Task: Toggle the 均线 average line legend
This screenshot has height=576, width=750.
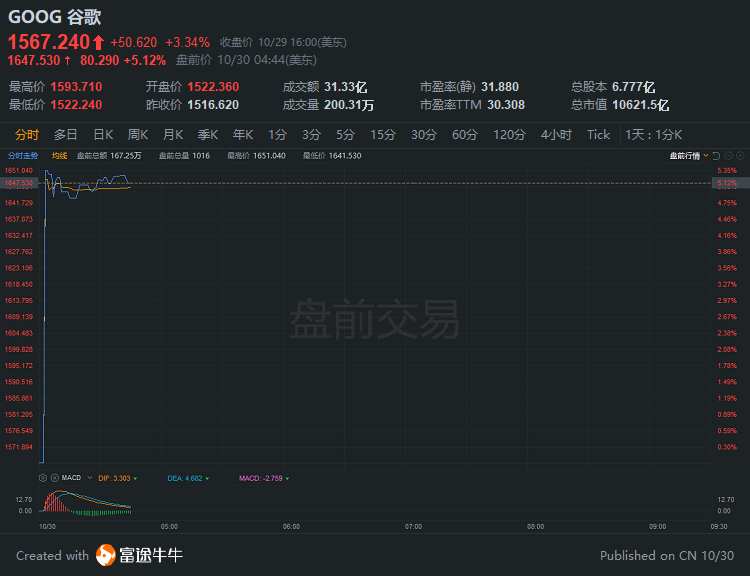Action: coord(59,155)
